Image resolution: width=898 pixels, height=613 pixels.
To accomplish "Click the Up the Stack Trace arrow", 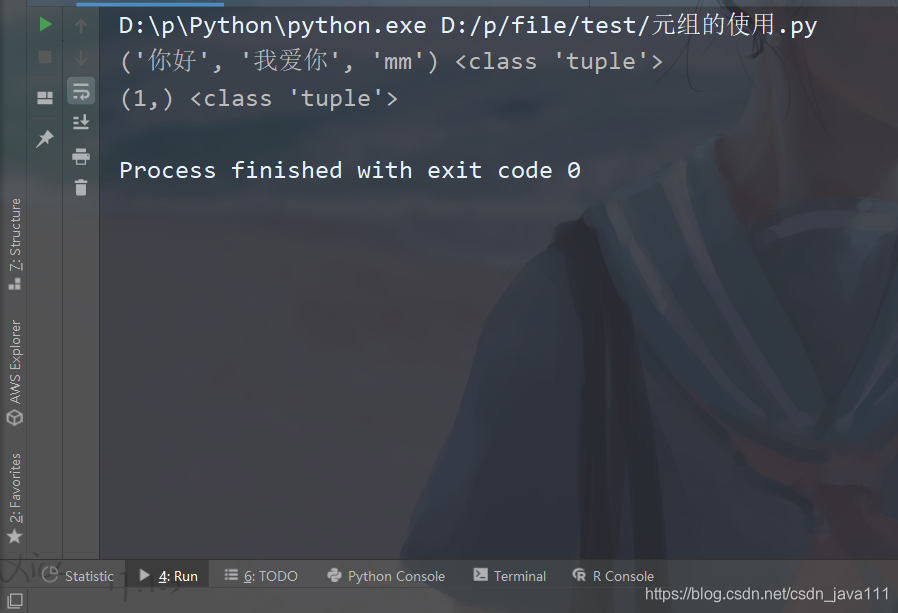I will [x=81, y=25].
